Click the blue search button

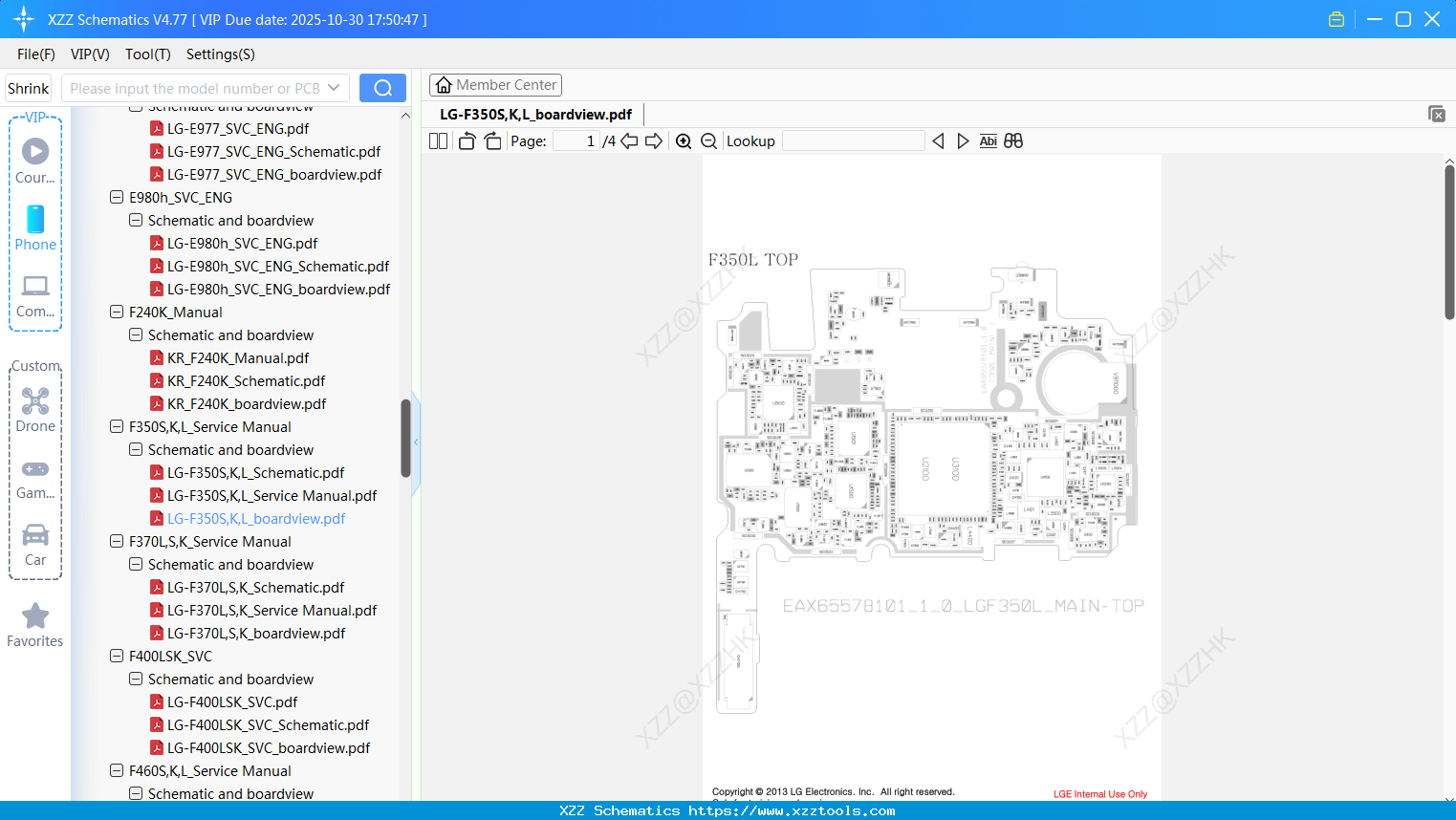pos(382,88)
